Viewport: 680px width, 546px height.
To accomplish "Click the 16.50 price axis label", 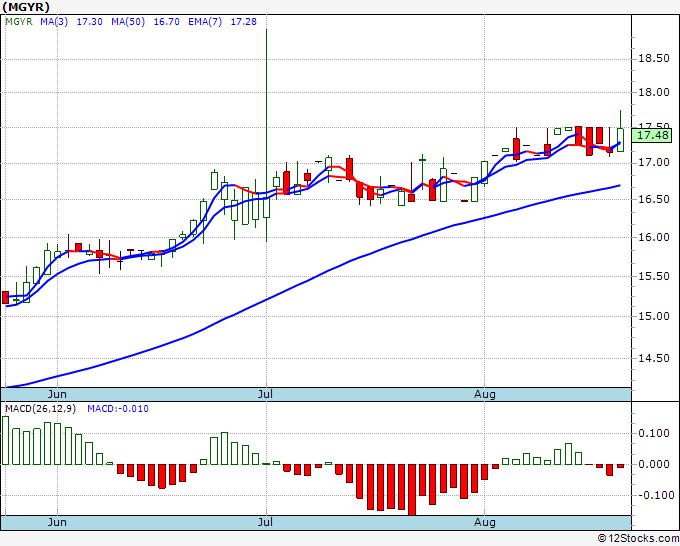I will [x=654, y=199].
